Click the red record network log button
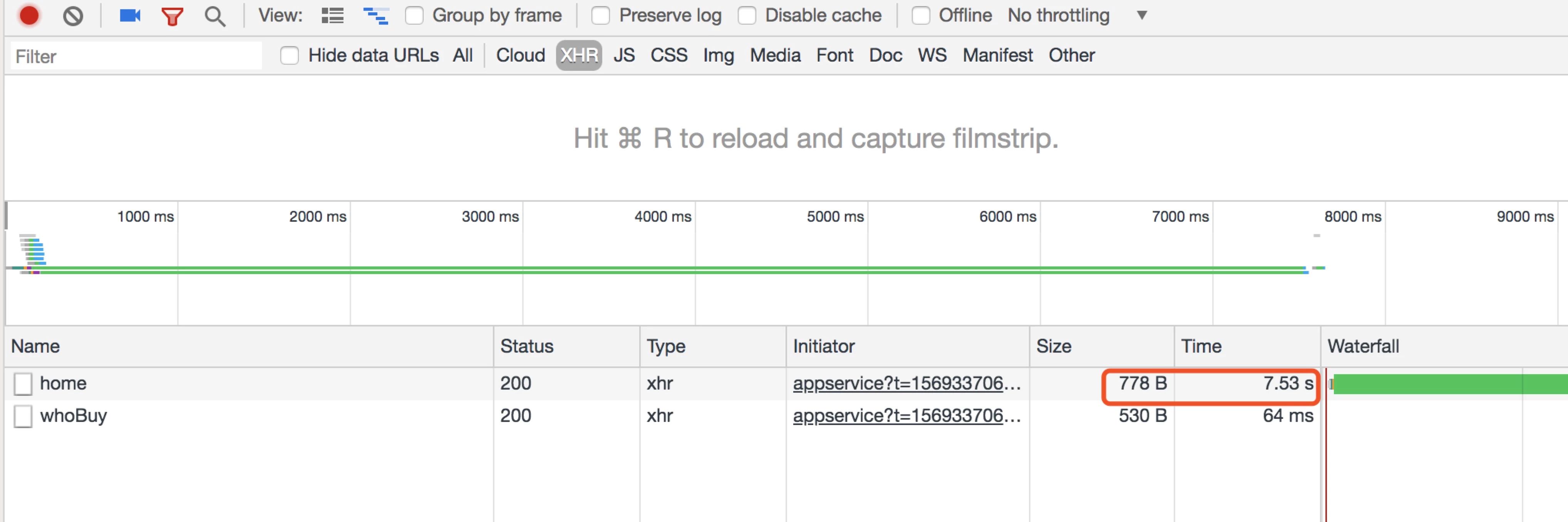 tap(28, 15)
